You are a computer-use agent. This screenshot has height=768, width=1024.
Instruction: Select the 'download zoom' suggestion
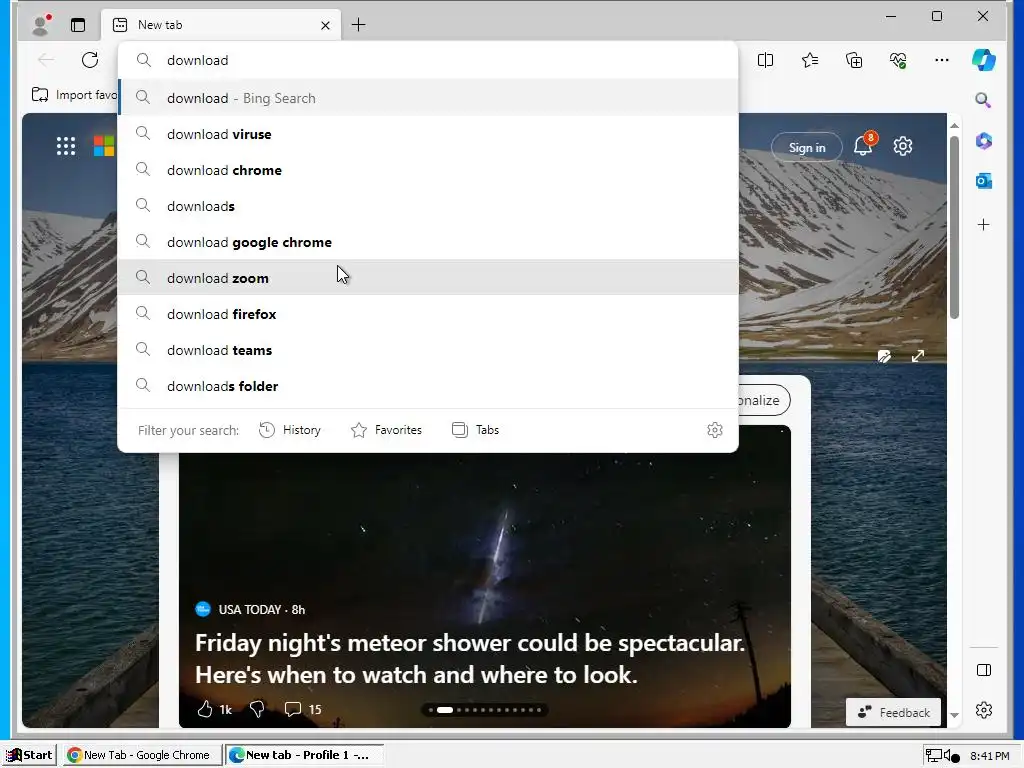click(428, 278)
